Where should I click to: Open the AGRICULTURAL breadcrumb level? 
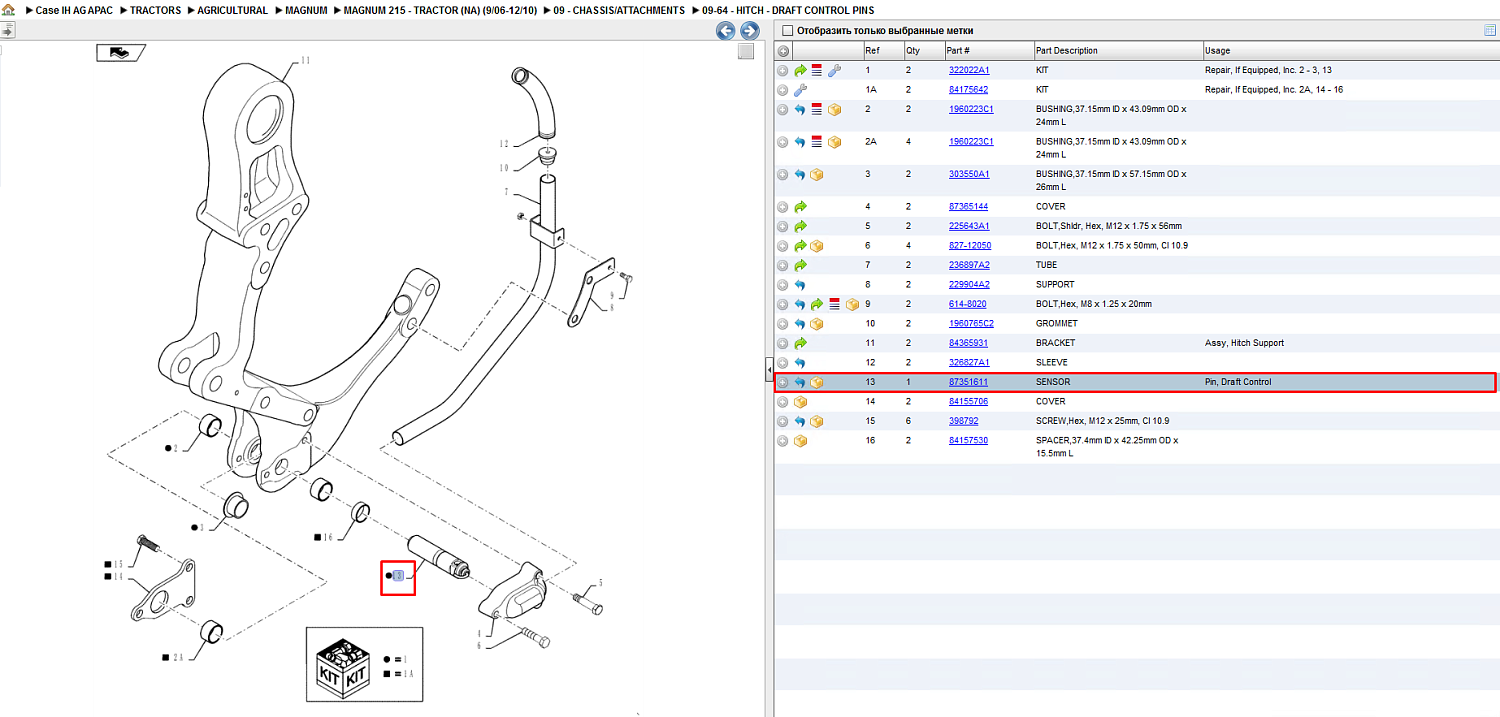point(233,10)
